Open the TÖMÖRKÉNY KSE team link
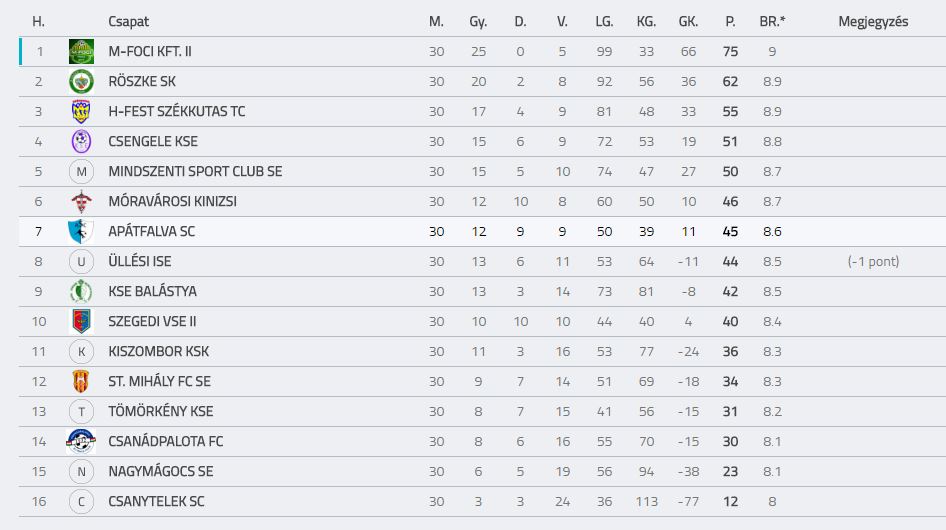 161,412
